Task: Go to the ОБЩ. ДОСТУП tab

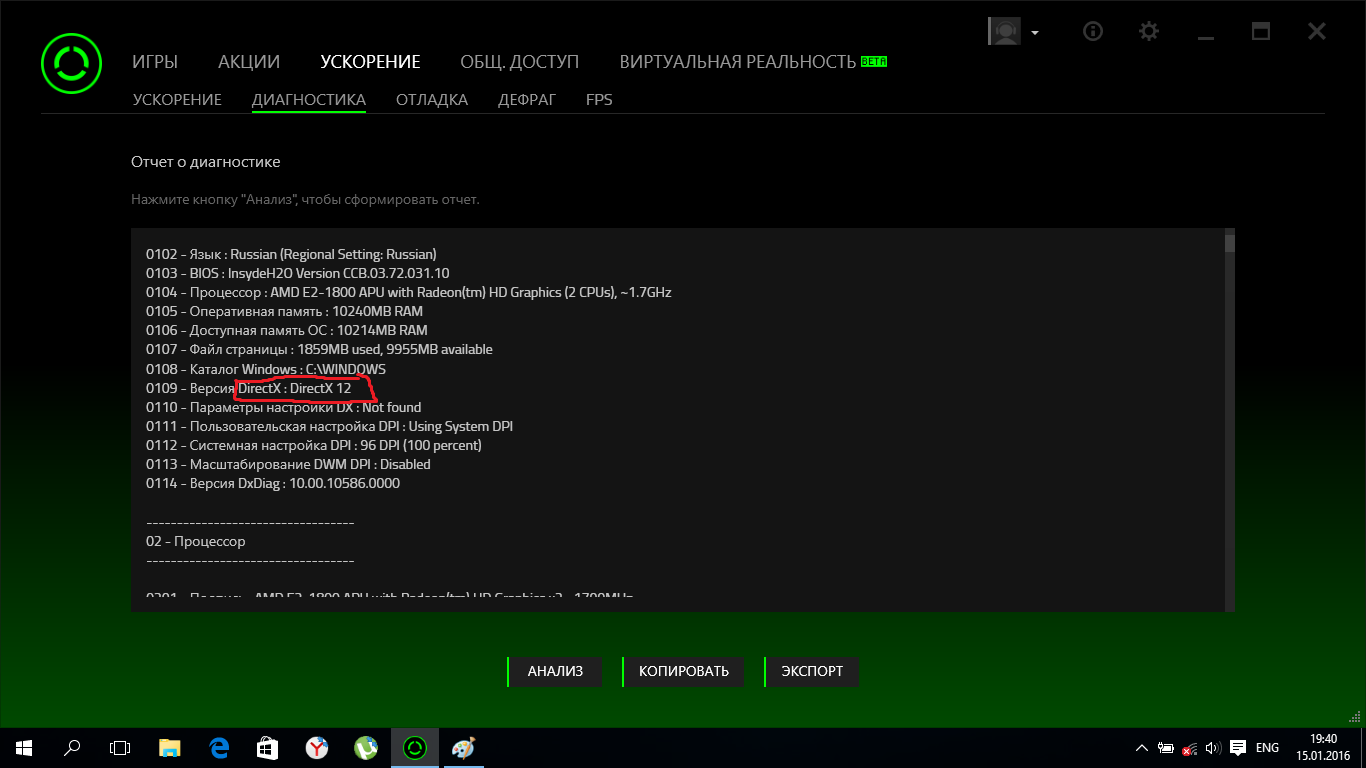Action: (519, 62)
